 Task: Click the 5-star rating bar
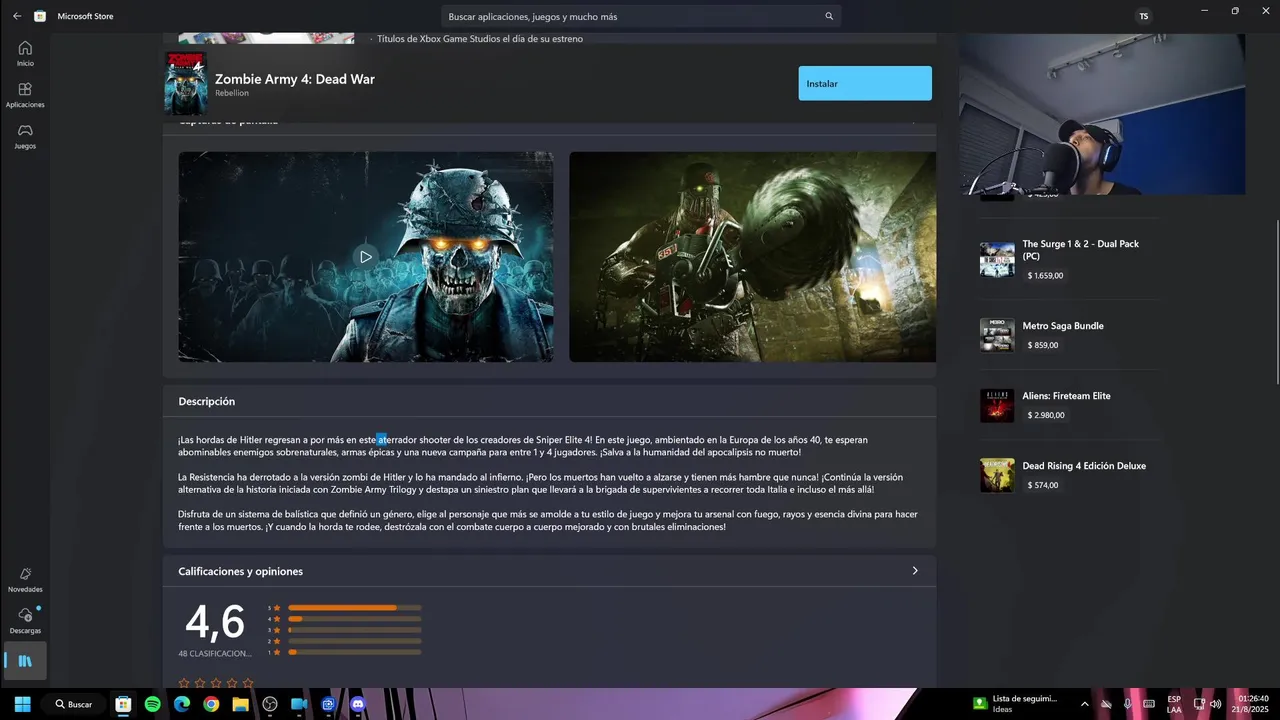[354, 607]
